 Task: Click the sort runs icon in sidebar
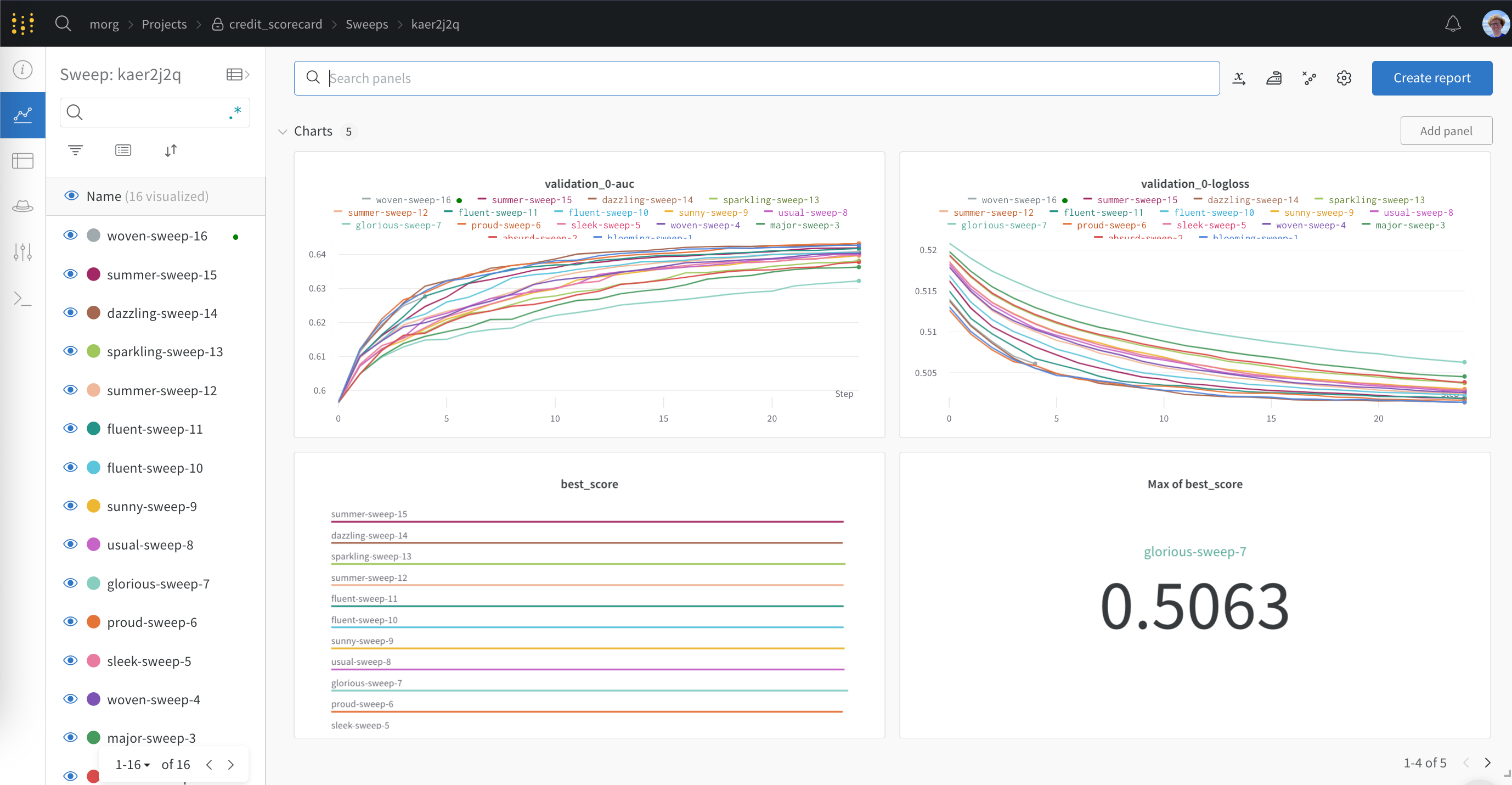click(x=170, y=150)
